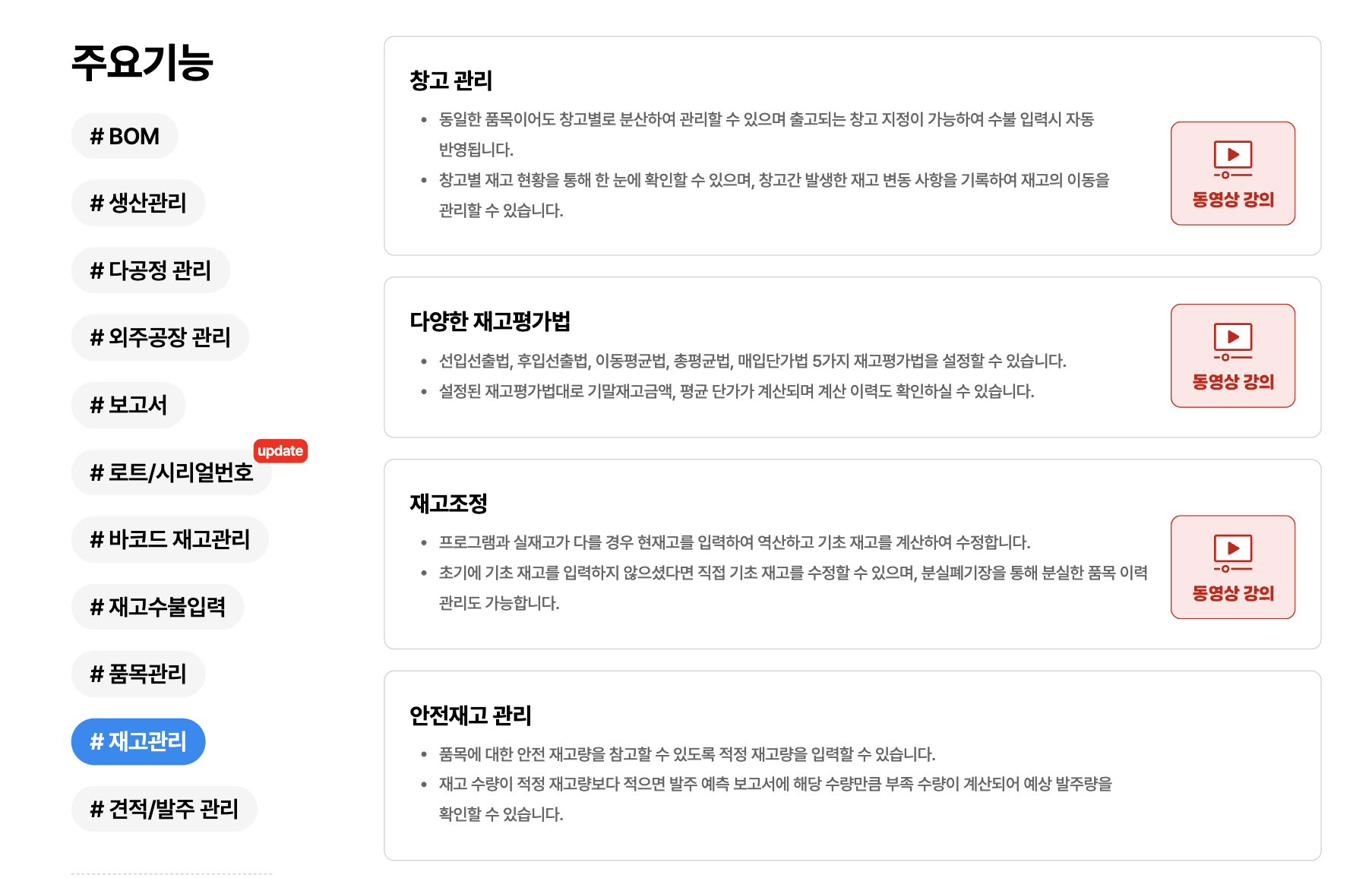This screenshot has width=1372, height=878.
Task: Click the #재고수불입력 tag
Action: [157, 606]
